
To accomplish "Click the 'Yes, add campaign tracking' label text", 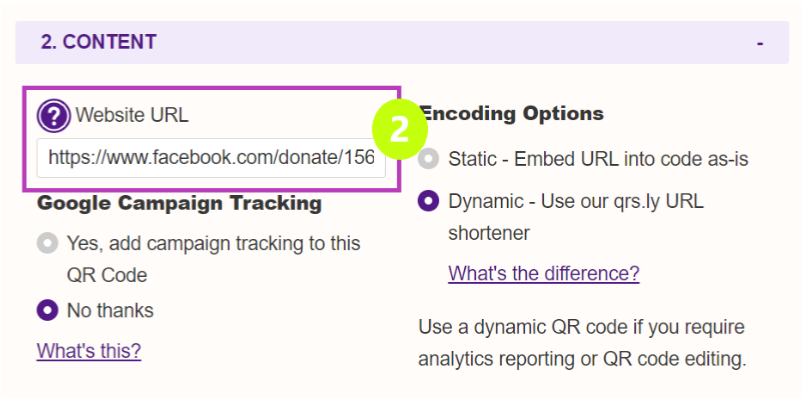I will [x=214, y=259].
